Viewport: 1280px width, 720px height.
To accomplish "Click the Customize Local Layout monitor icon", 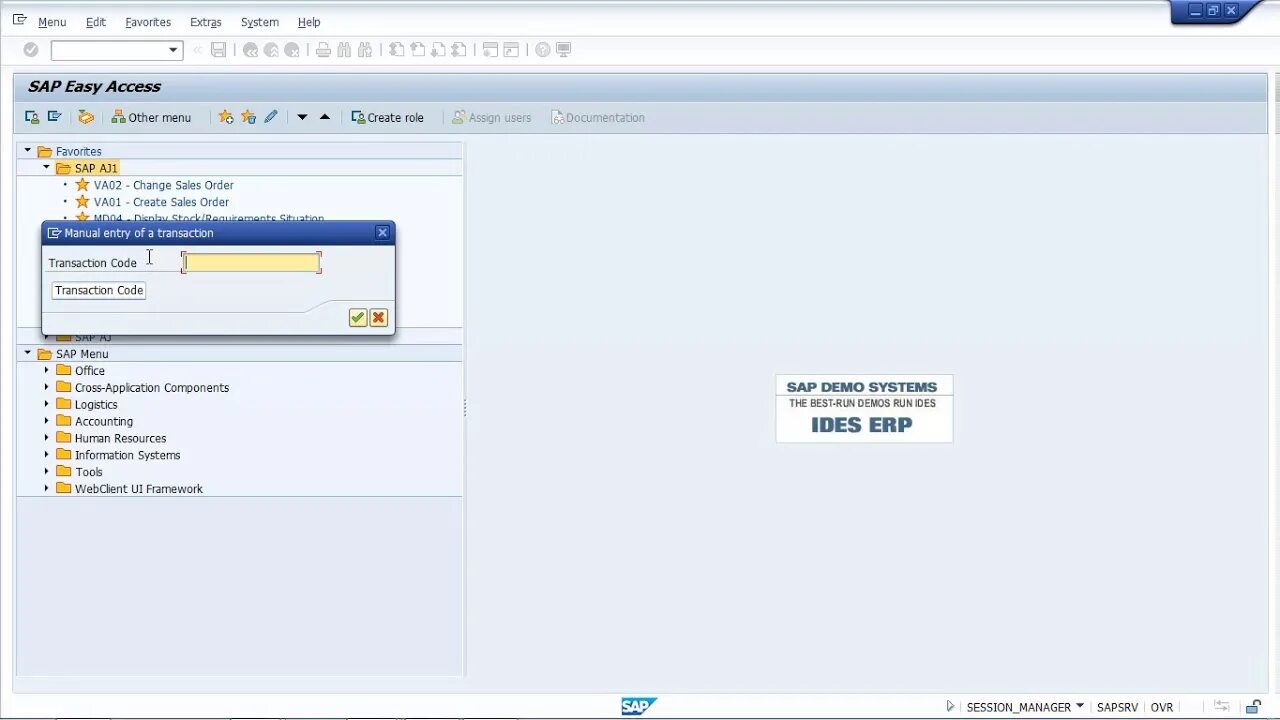I will (563, 50).
